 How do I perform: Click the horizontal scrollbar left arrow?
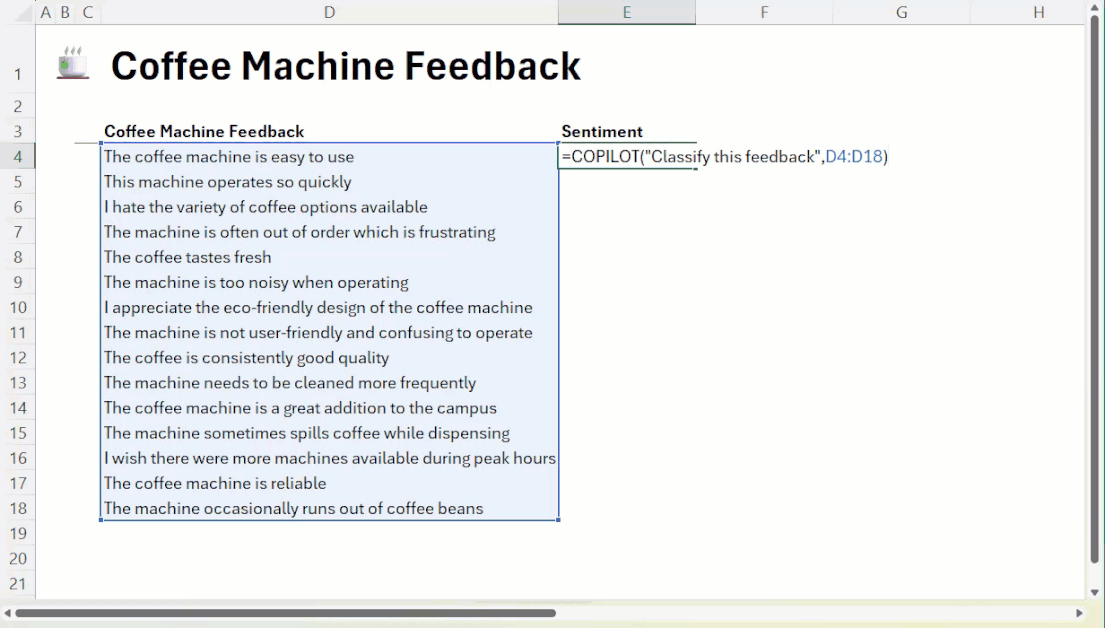[x=8, y=613]
